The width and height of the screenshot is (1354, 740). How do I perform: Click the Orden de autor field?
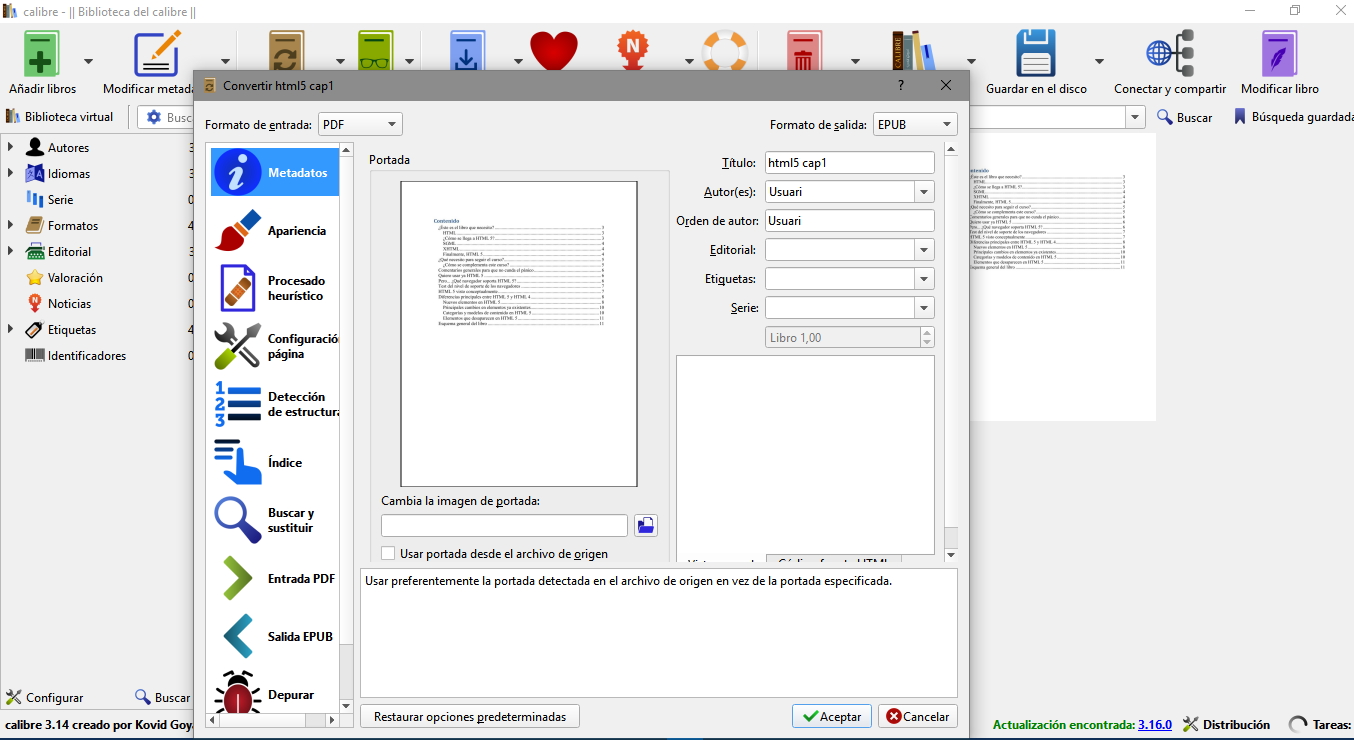(850, 221)
